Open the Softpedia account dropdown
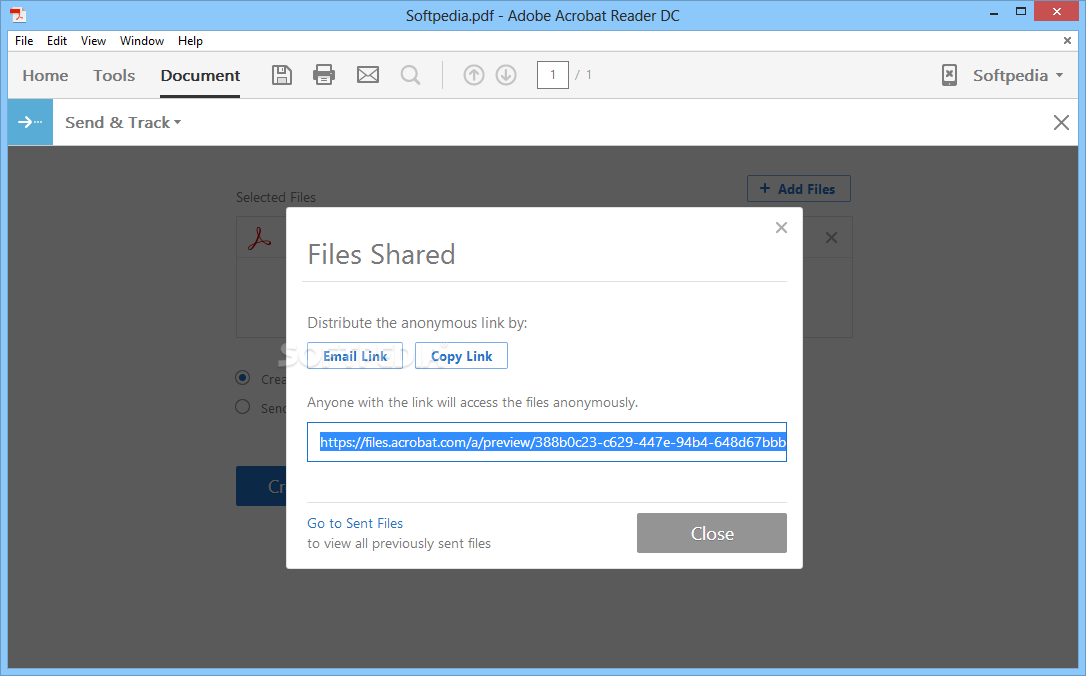This screenshot has height=676, width=1086. pyautogui.click(x=1017, y=75)
